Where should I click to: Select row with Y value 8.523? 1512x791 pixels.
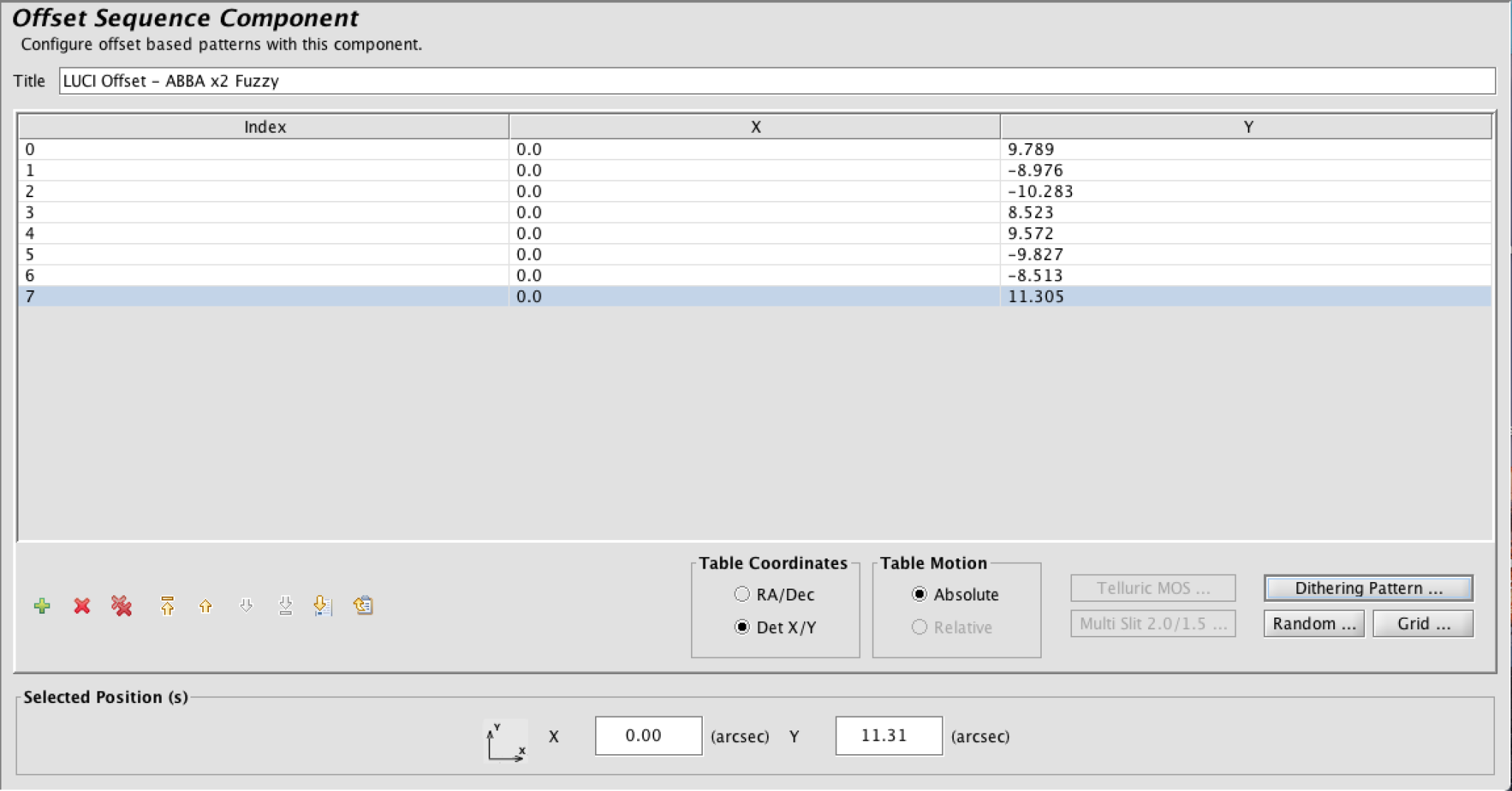coord(755,213)
